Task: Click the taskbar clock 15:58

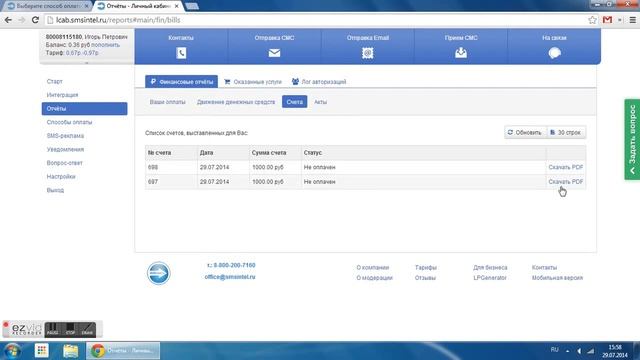Action: point(615,347)
